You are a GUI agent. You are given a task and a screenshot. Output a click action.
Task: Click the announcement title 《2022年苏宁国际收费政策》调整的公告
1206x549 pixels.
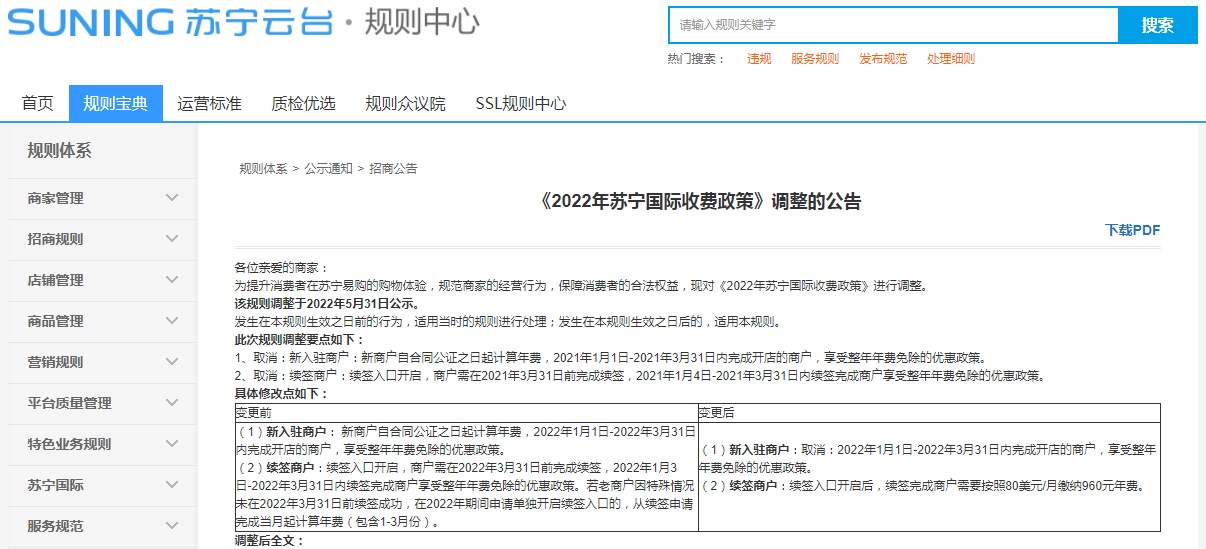[x=698, y=201]
